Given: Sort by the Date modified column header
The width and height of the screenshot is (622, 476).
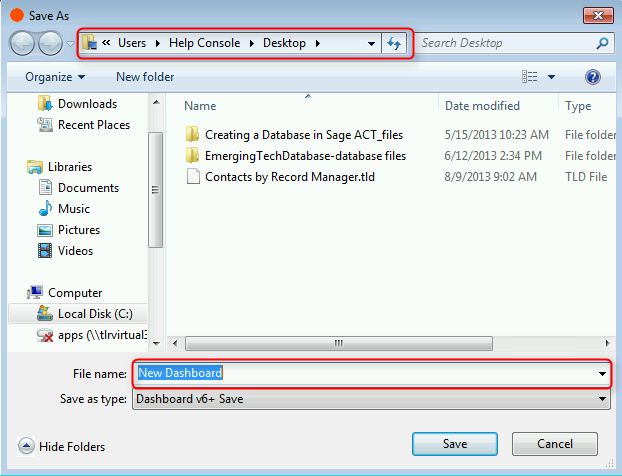Looking at the screenshot, I should [x=482, y=106].
